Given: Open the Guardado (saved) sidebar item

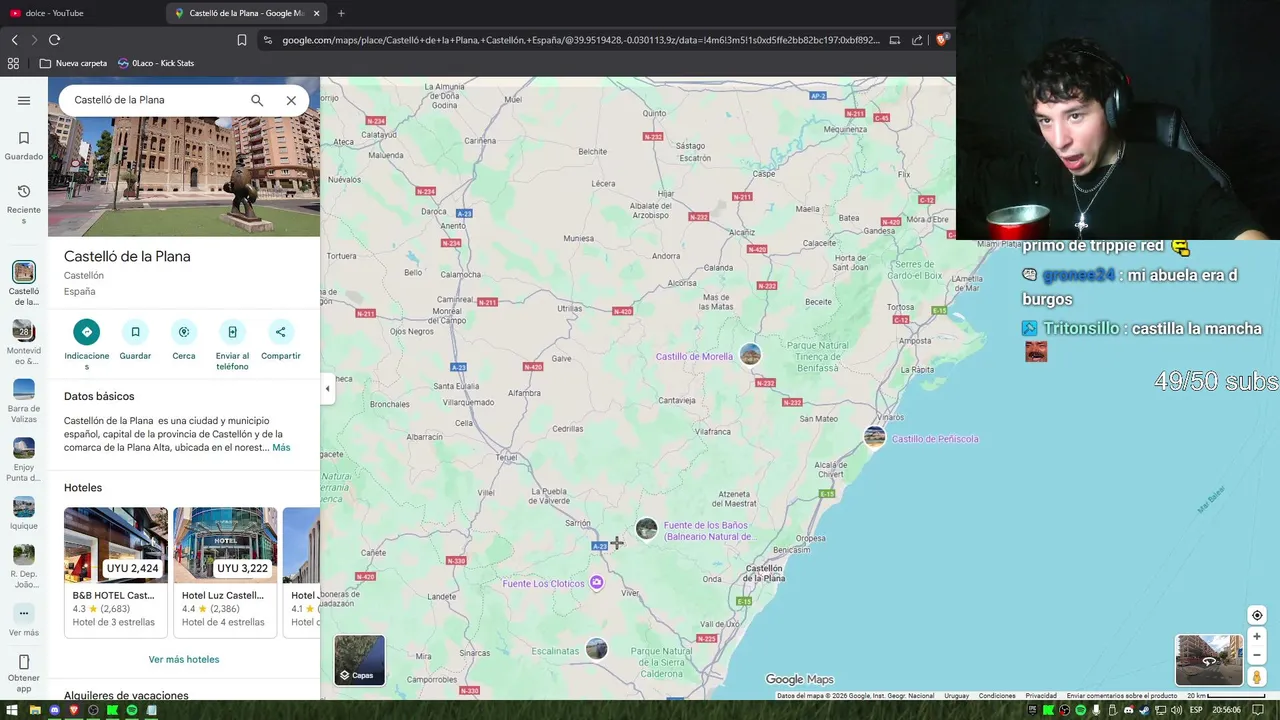Looking at the screenshot, I should (24, 146).
